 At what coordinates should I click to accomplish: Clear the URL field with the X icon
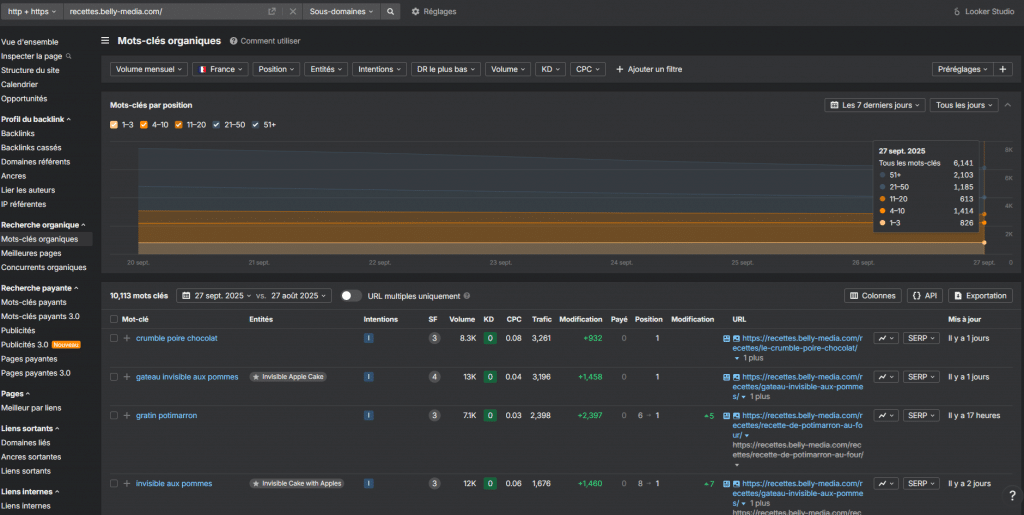(x=292, y=11)
